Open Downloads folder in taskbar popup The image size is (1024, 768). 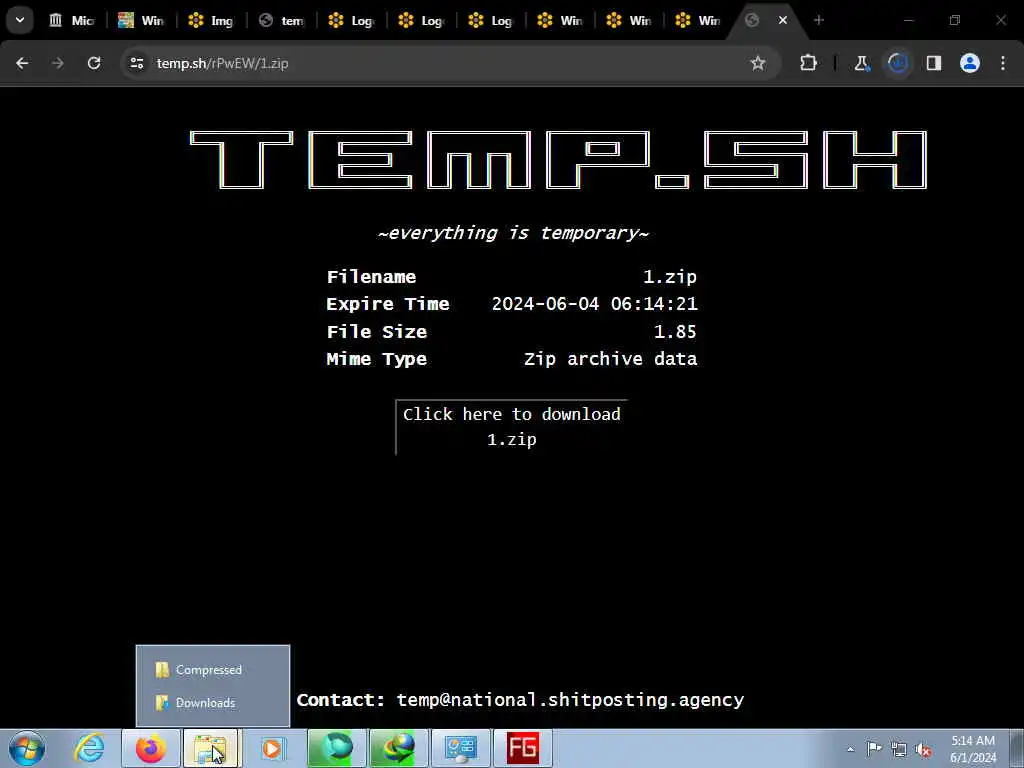(205, 703)
